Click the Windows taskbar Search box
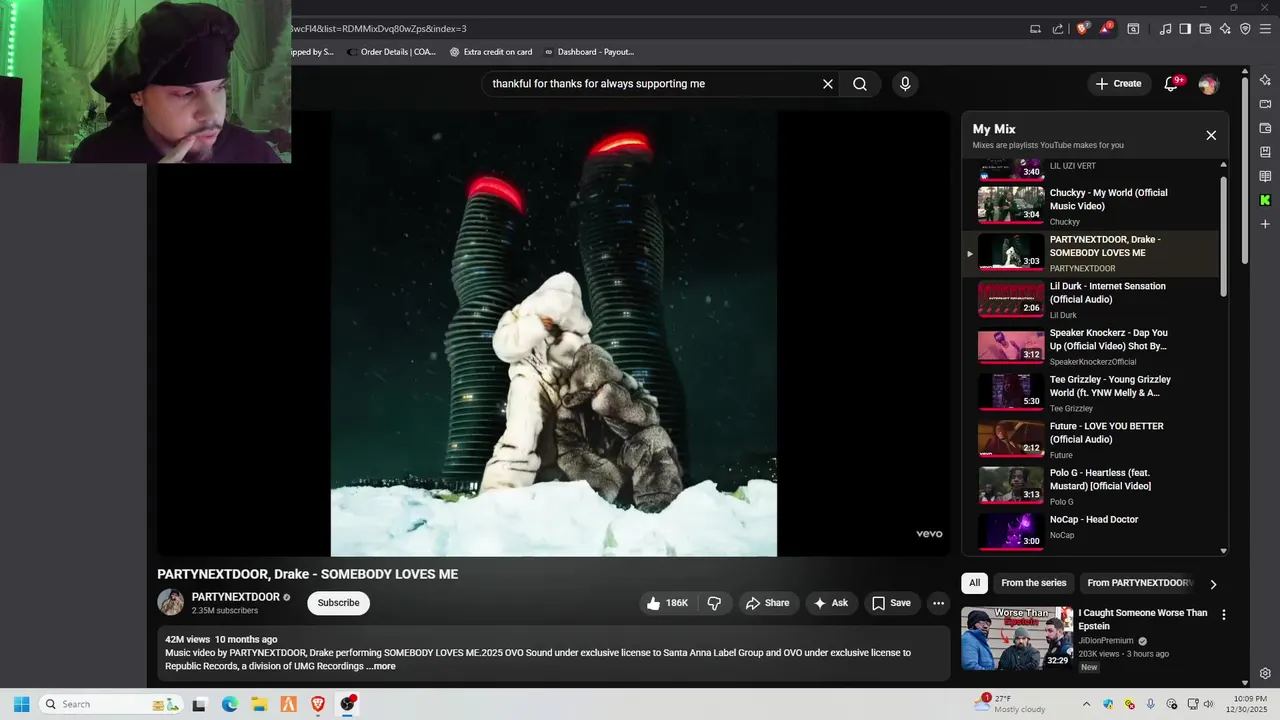1280x720 pixels. (x=111, y=704)
